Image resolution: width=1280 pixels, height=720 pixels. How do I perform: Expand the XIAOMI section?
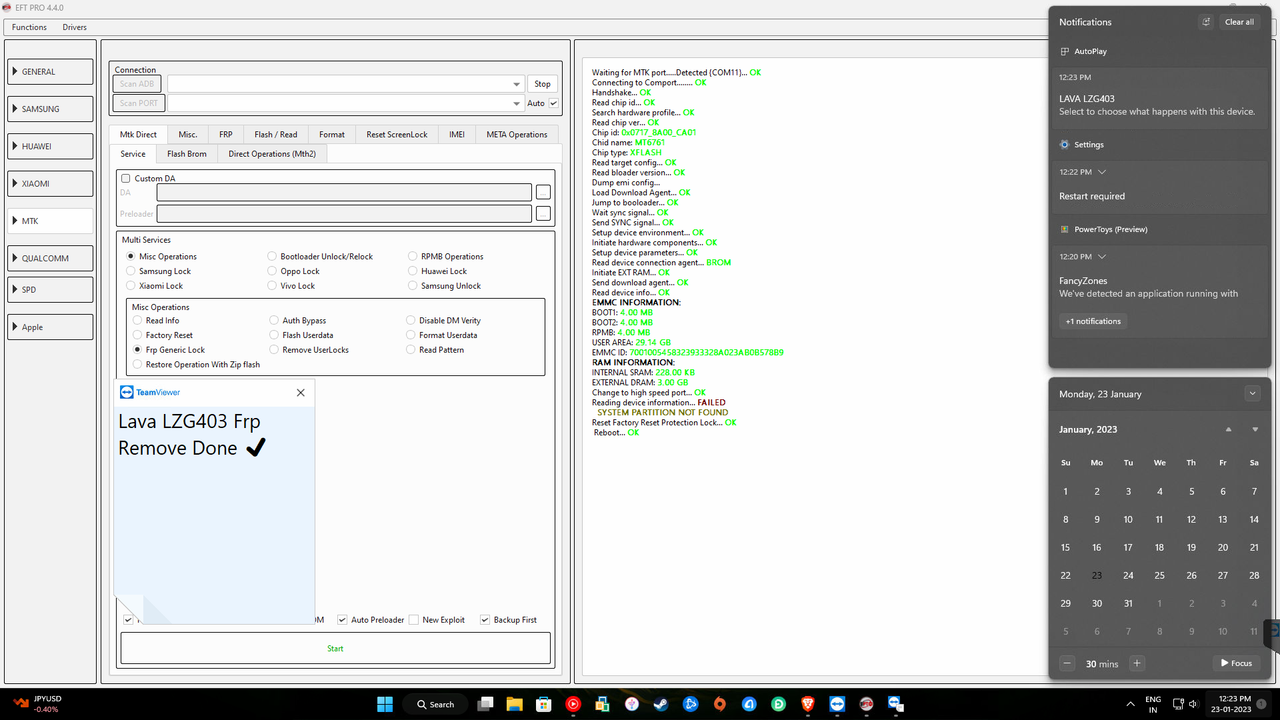(50, 184)
